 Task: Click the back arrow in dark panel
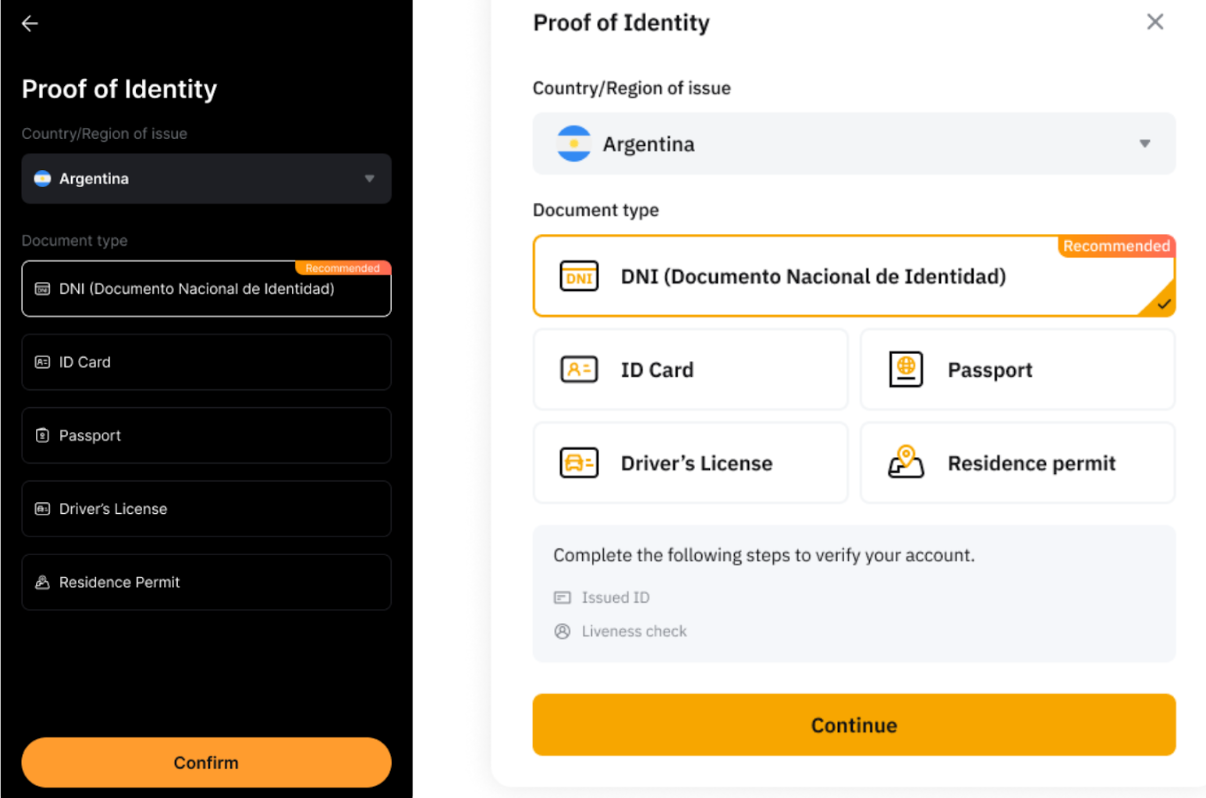point(30,24)
